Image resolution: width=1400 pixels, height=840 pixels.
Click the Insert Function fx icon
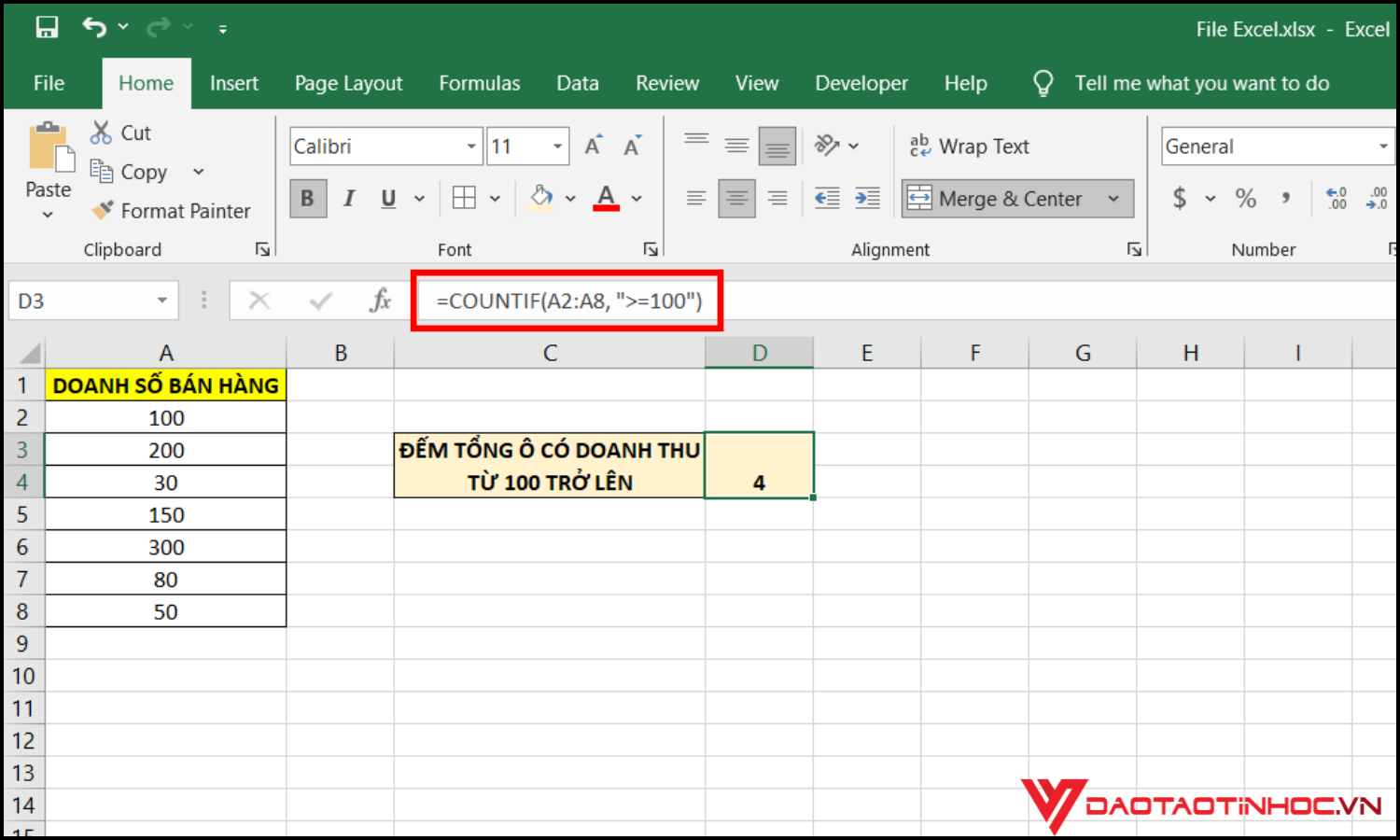click(x=380, y=301)
